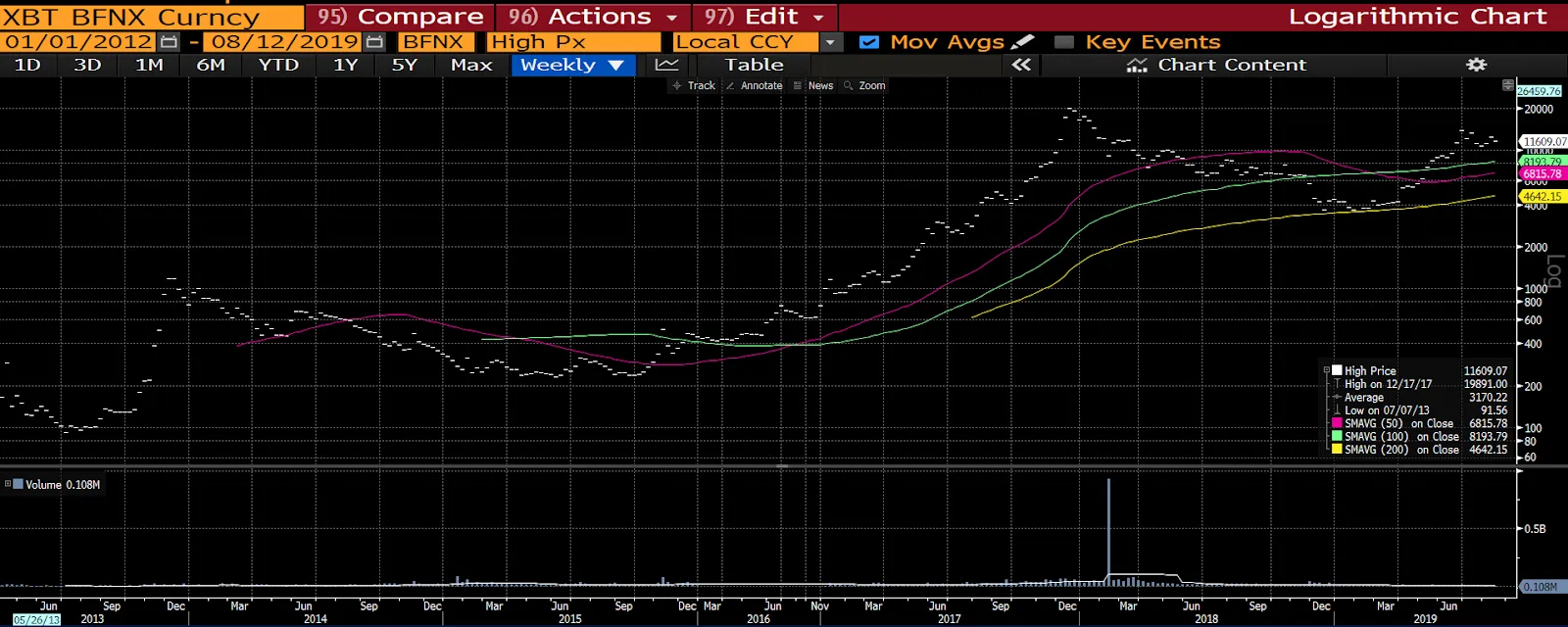Click the 95) Compare button
This screenshot has width=1568, height=627.
pos(400,17)
